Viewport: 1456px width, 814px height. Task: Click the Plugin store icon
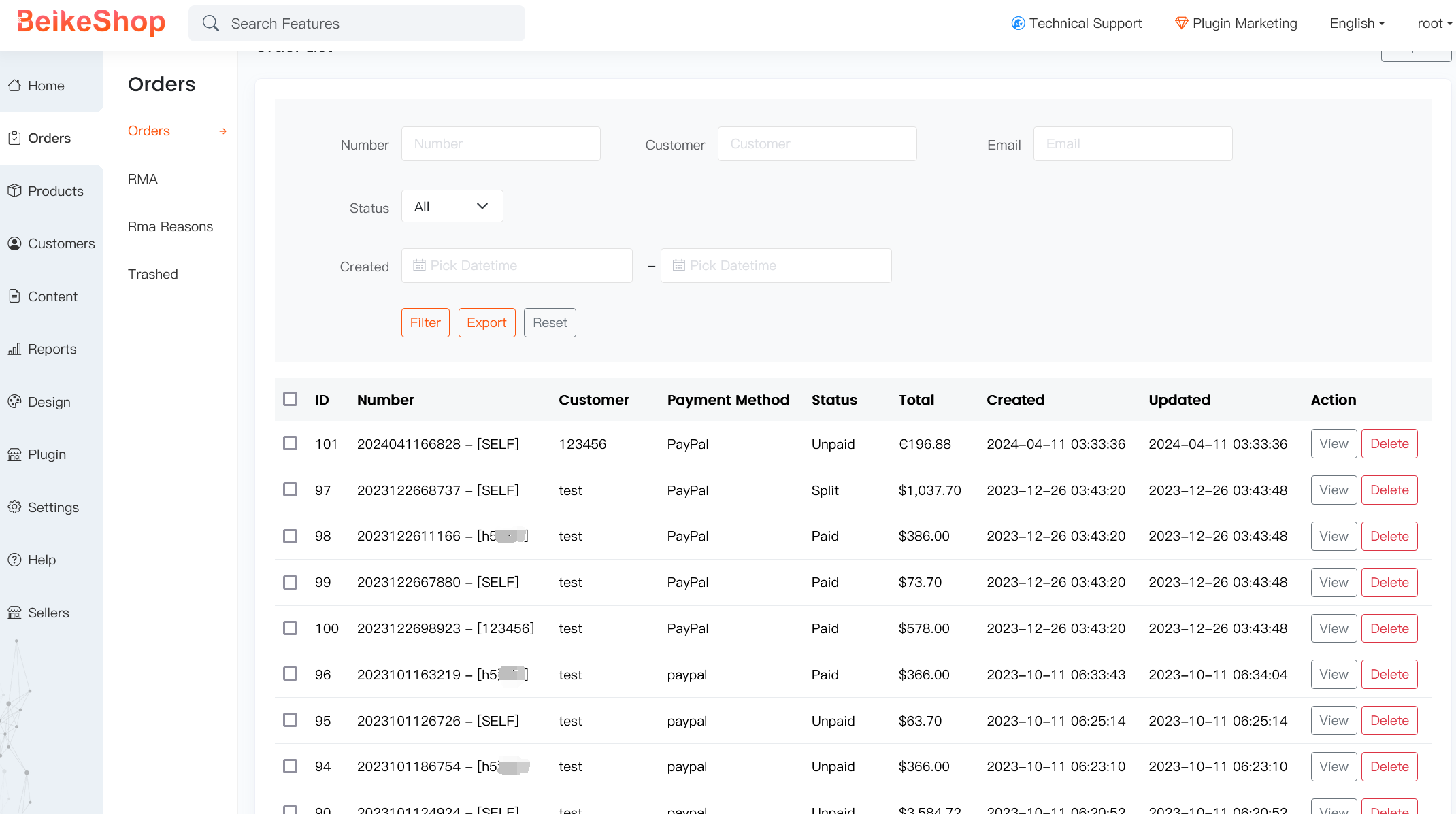pyautogui.click(x=14, y=454)
